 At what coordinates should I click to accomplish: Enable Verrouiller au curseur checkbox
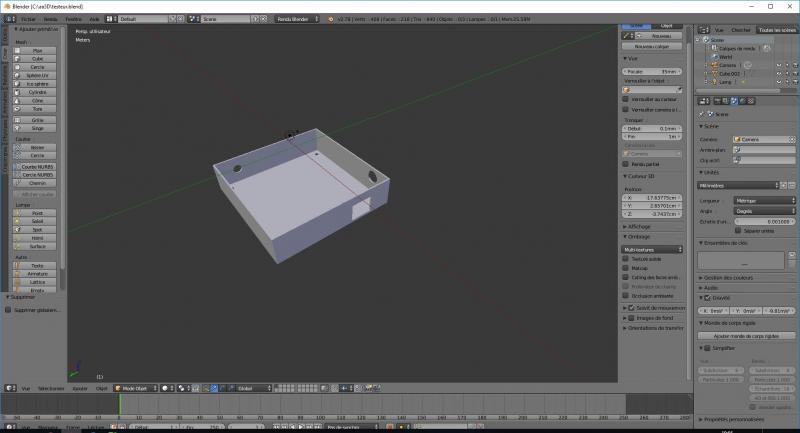coord(626,99)
